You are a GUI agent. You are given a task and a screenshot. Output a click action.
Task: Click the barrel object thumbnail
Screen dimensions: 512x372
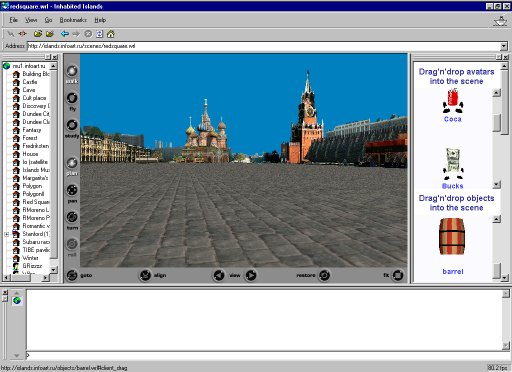coord(452,237)
